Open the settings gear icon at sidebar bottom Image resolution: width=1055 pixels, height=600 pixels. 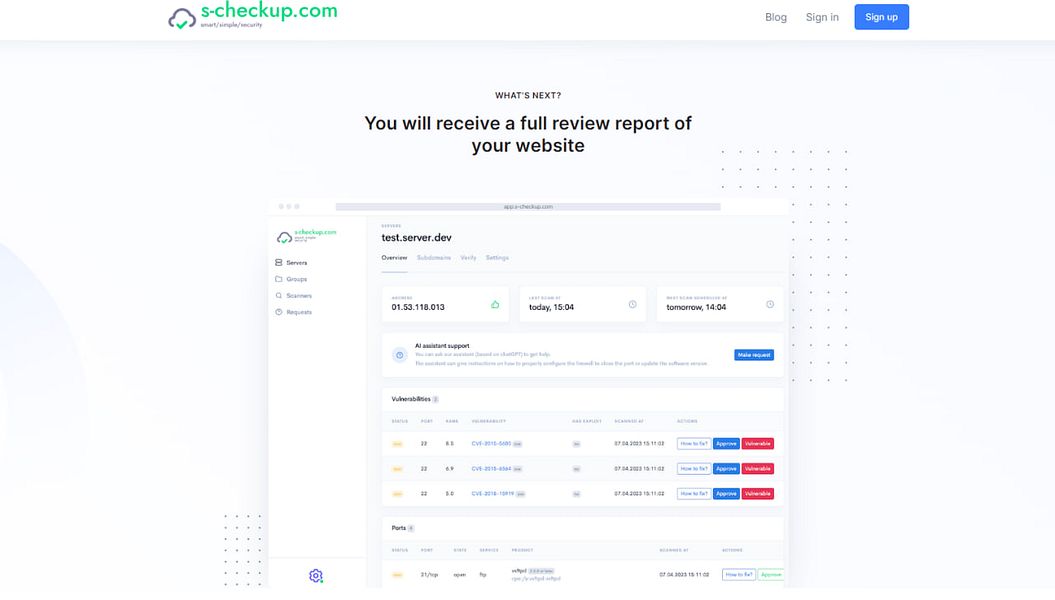click(316, 576)
